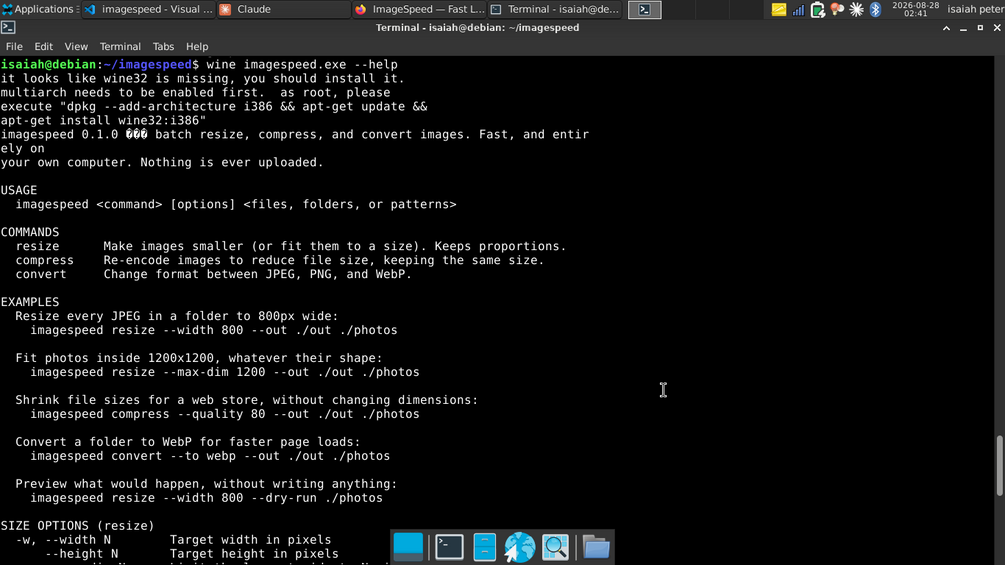
Task: Open the Bluetooth tray icon
Action: click(876, 10)
